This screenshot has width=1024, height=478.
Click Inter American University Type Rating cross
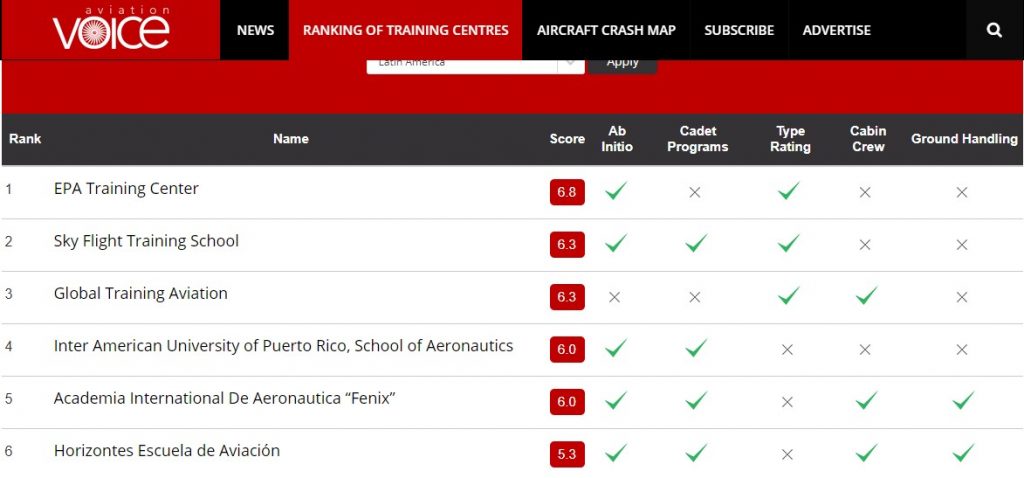[x=787, y=349]
